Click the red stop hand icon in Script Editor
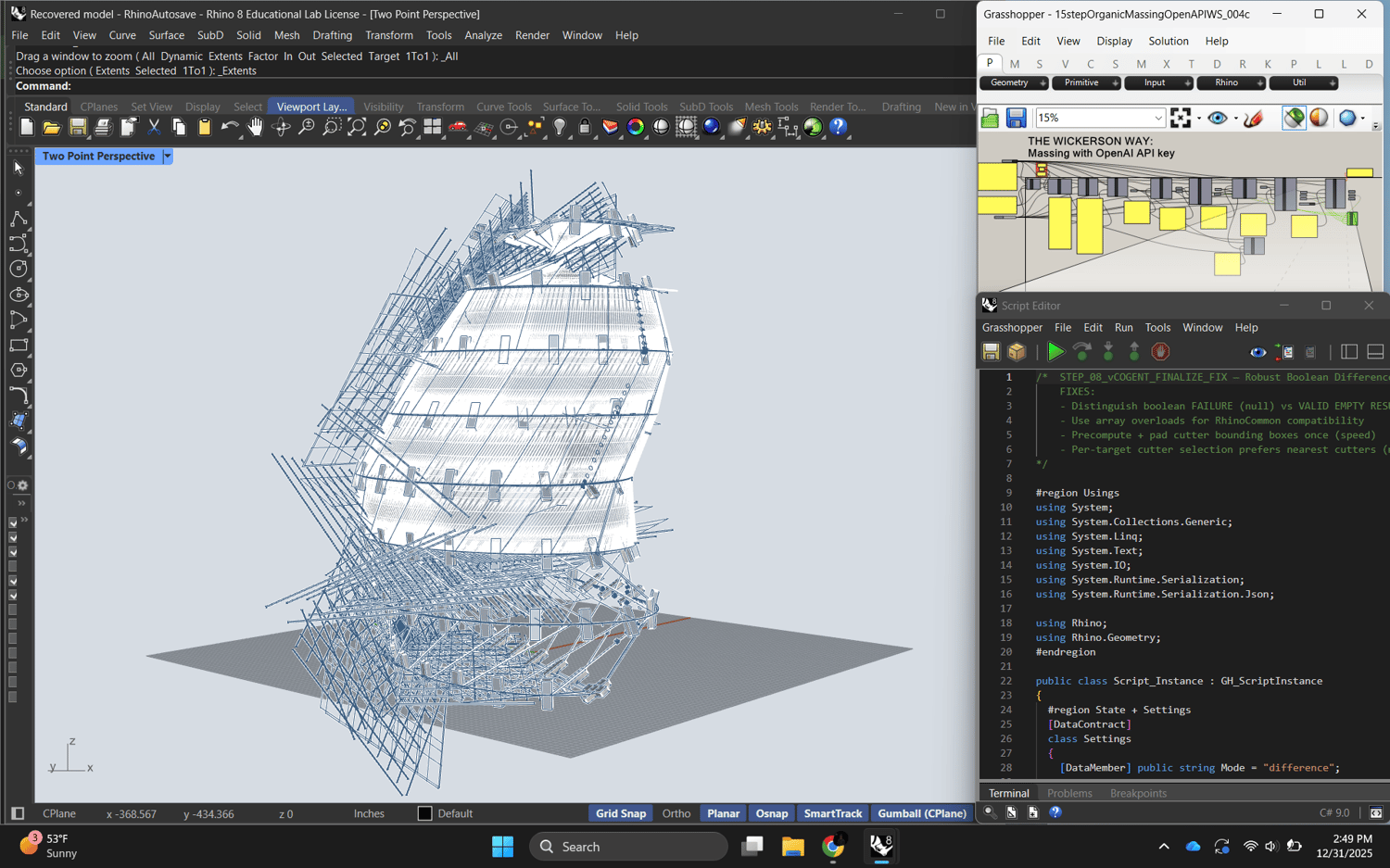Image resolution: width=1390 pixels, height=868 pixels. coord(1160,352)
